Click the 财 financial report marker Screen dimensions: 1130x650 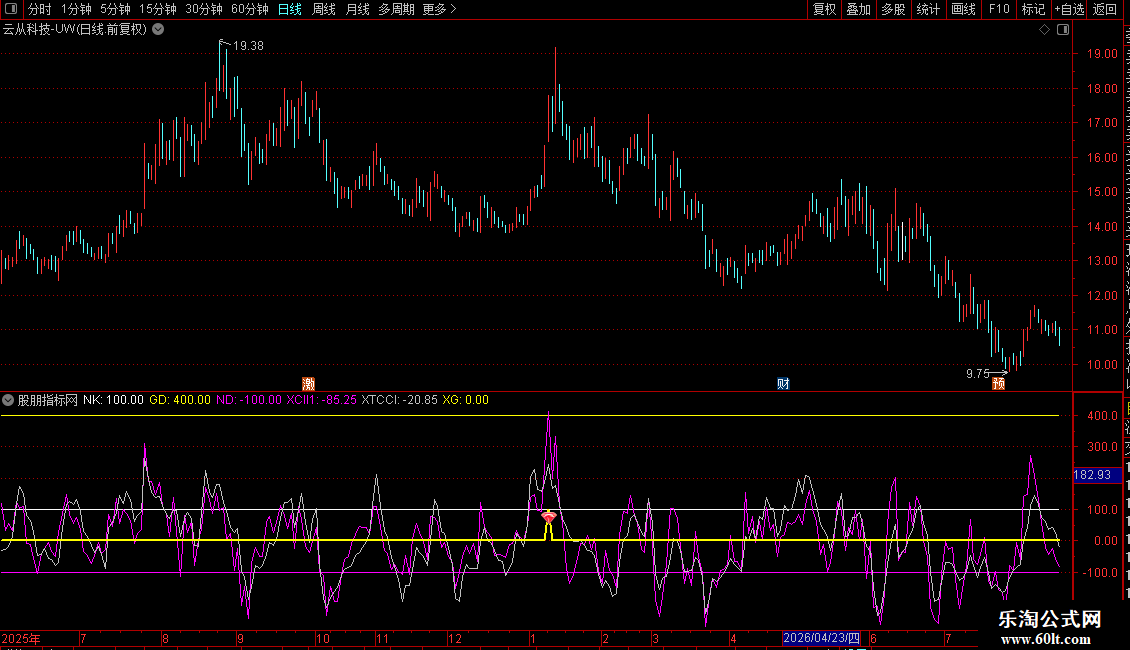tap(783, 383)
